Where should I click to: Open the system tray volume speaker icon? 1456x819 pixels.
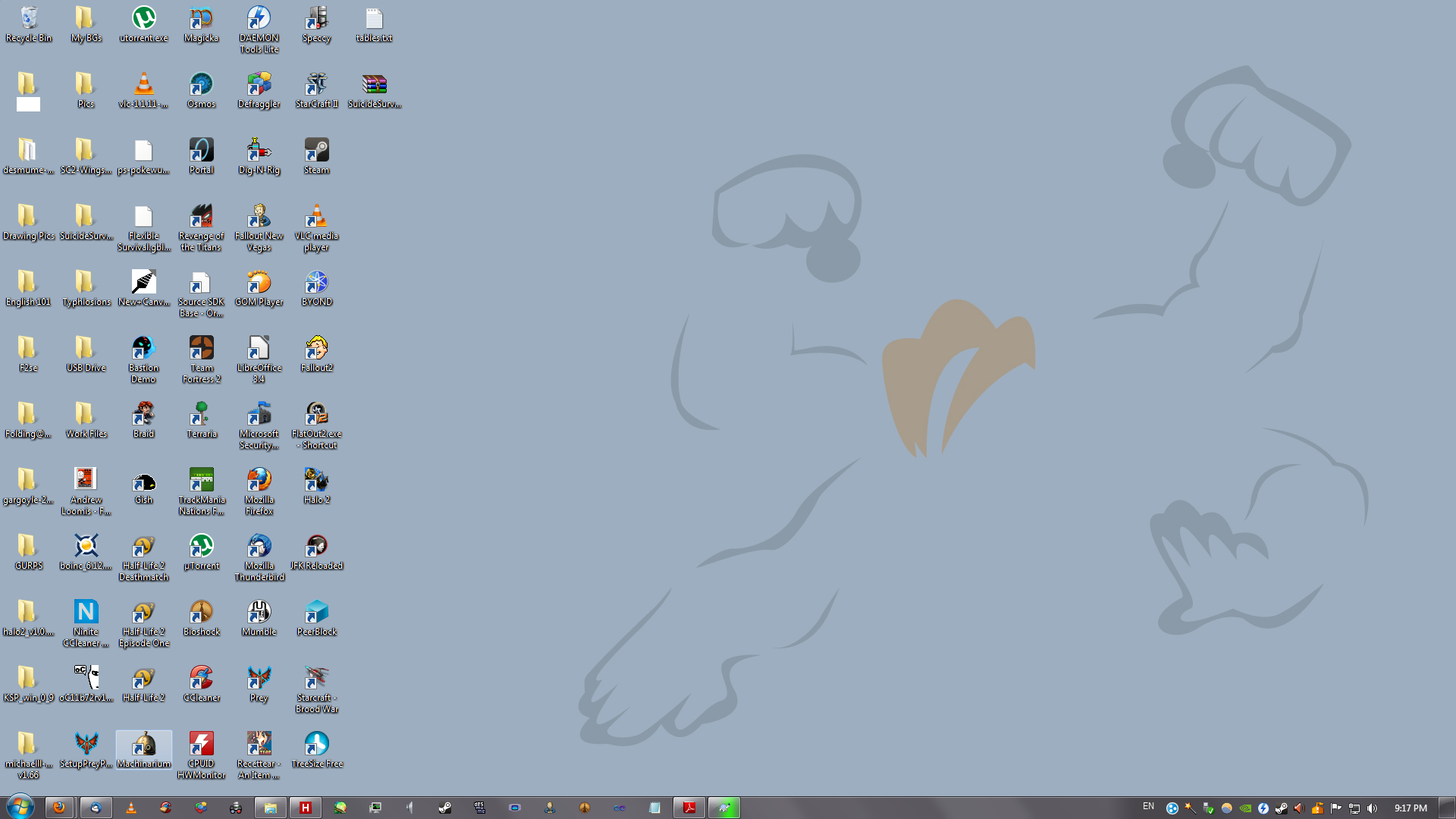click(1373, 808)
